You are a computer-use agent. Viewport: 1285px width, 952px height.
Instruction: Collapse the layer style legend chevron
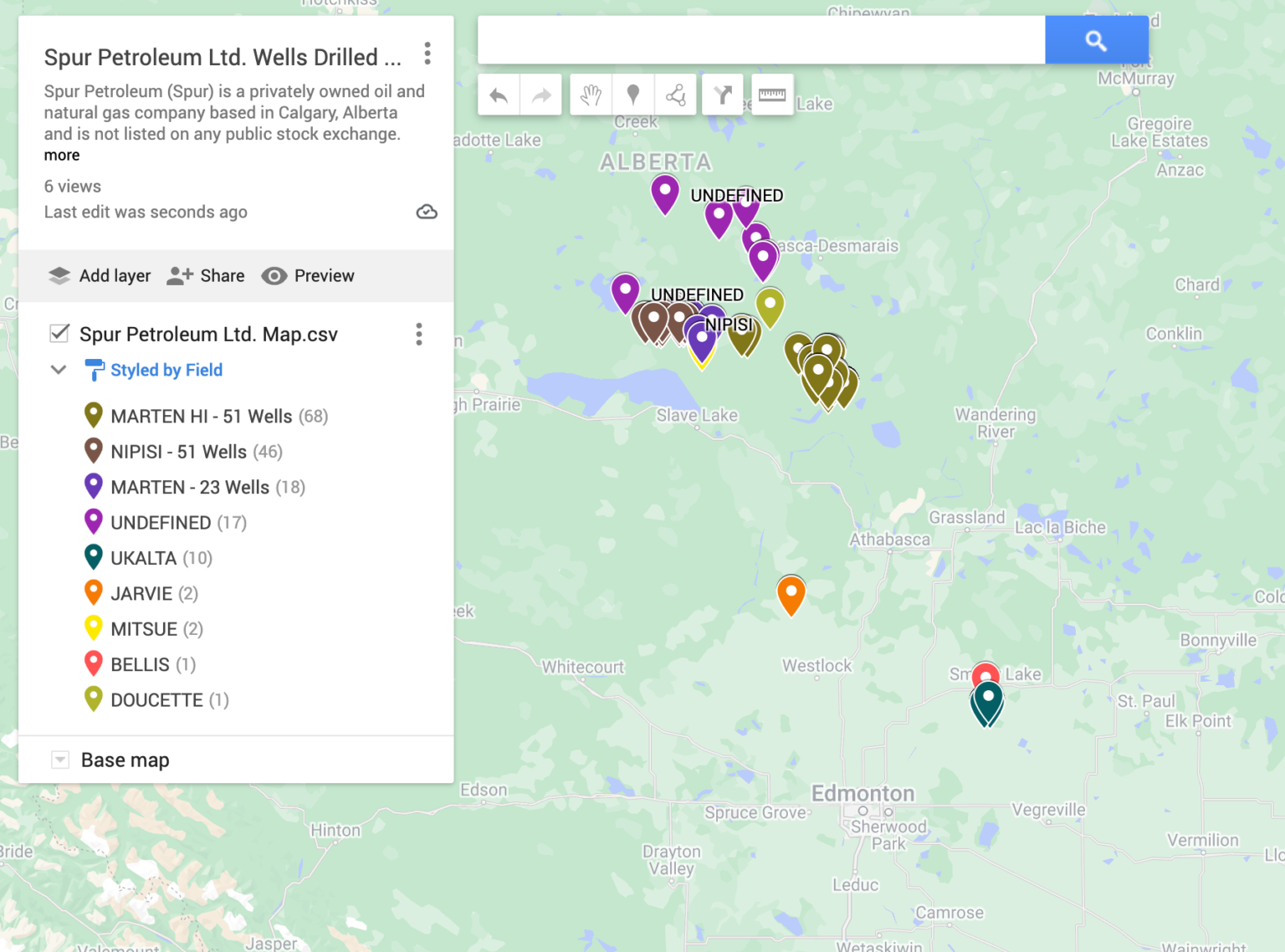point(59,370)
